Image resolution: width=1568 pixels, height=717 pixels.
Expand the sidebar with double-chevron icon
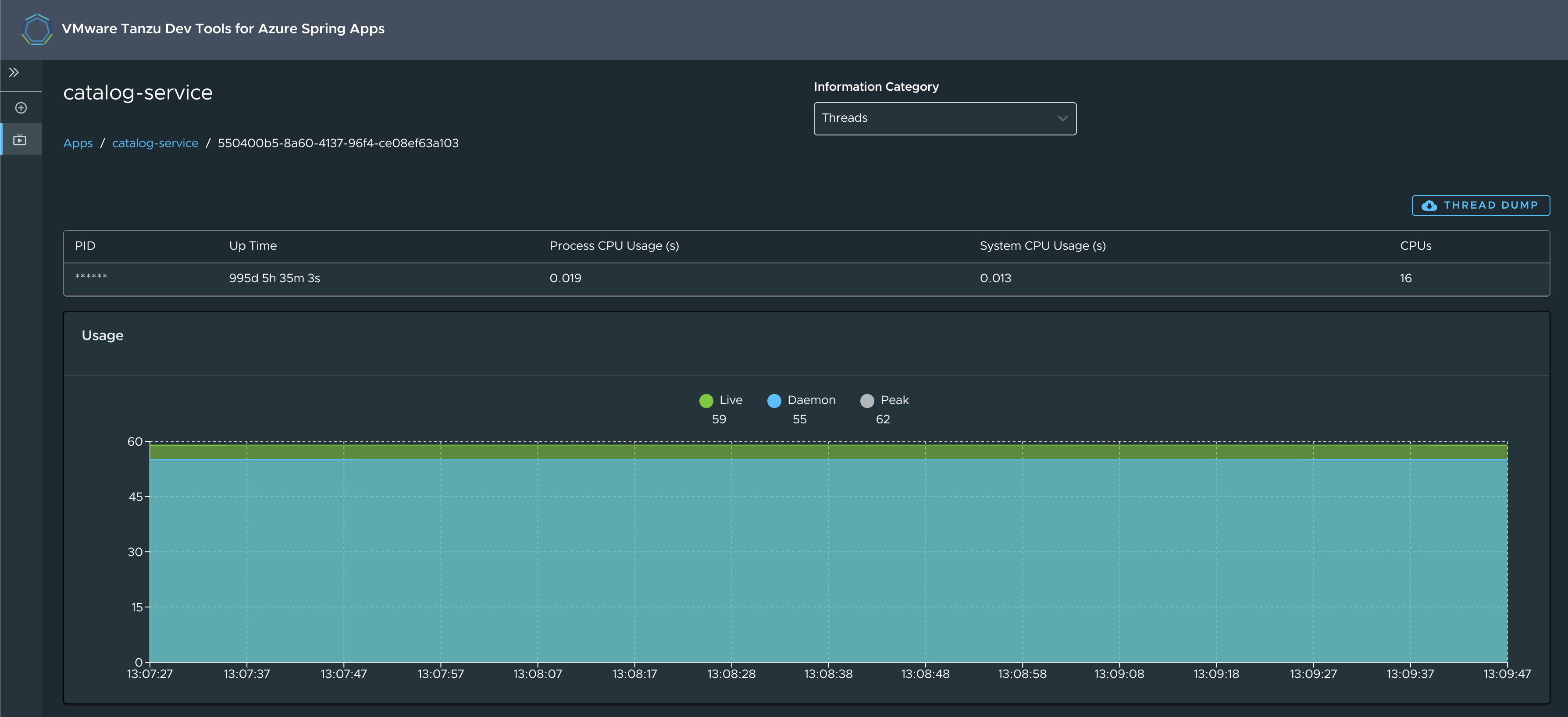point(14,72)
